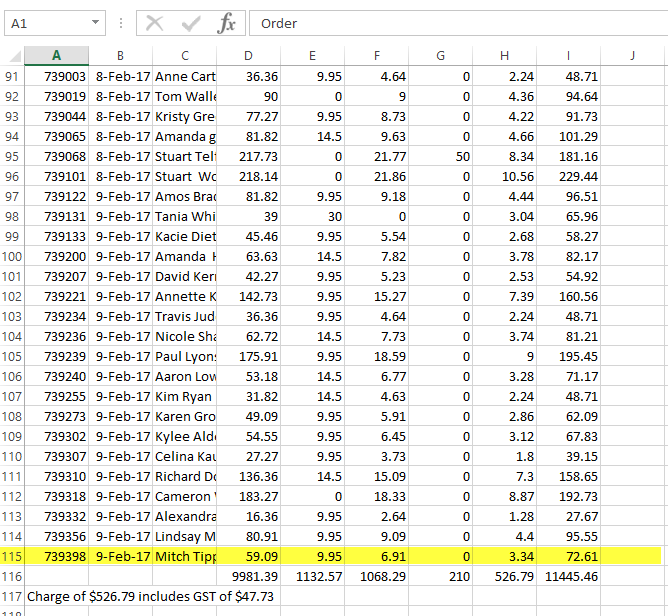Click total cell 210
The height and width of the screenshot is (616, 668).
(441, 576)
